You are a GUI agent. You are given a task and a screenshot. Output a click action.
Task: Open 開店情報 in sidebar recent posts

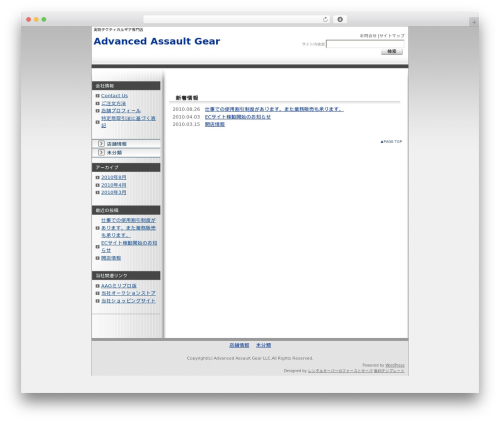111,258
